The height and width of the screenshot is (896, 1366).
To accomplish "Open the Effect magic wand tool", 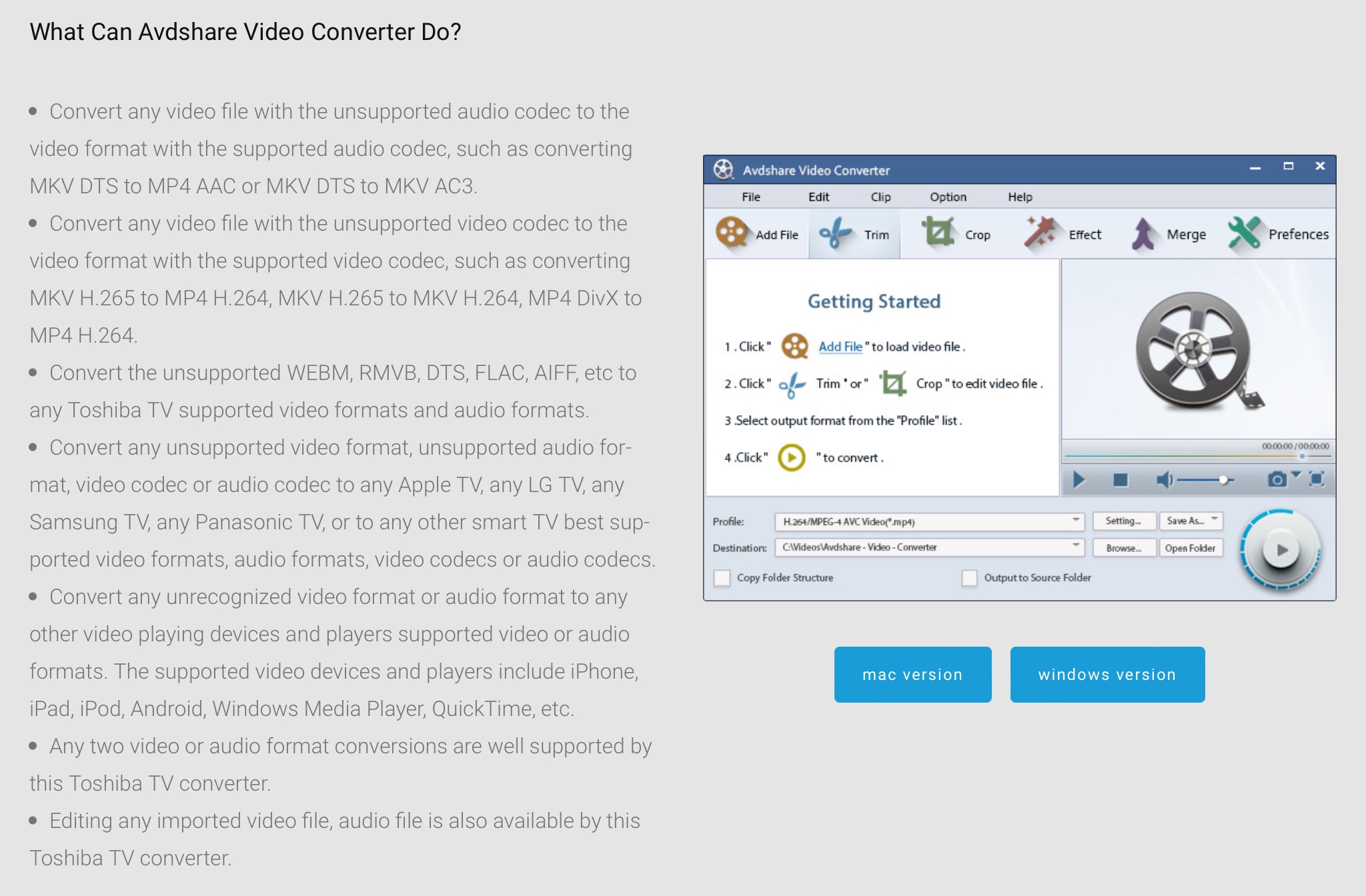I will click(1040, 233).
